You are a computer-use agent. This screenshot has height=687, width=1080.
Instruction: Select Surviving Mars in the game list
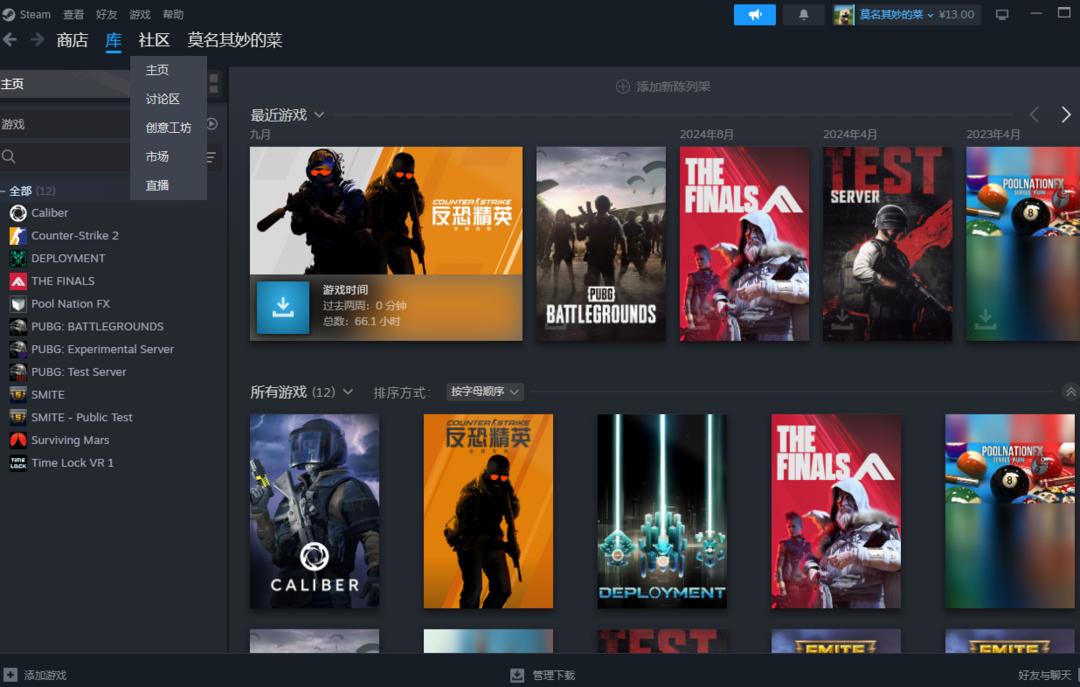pos(70,440)
